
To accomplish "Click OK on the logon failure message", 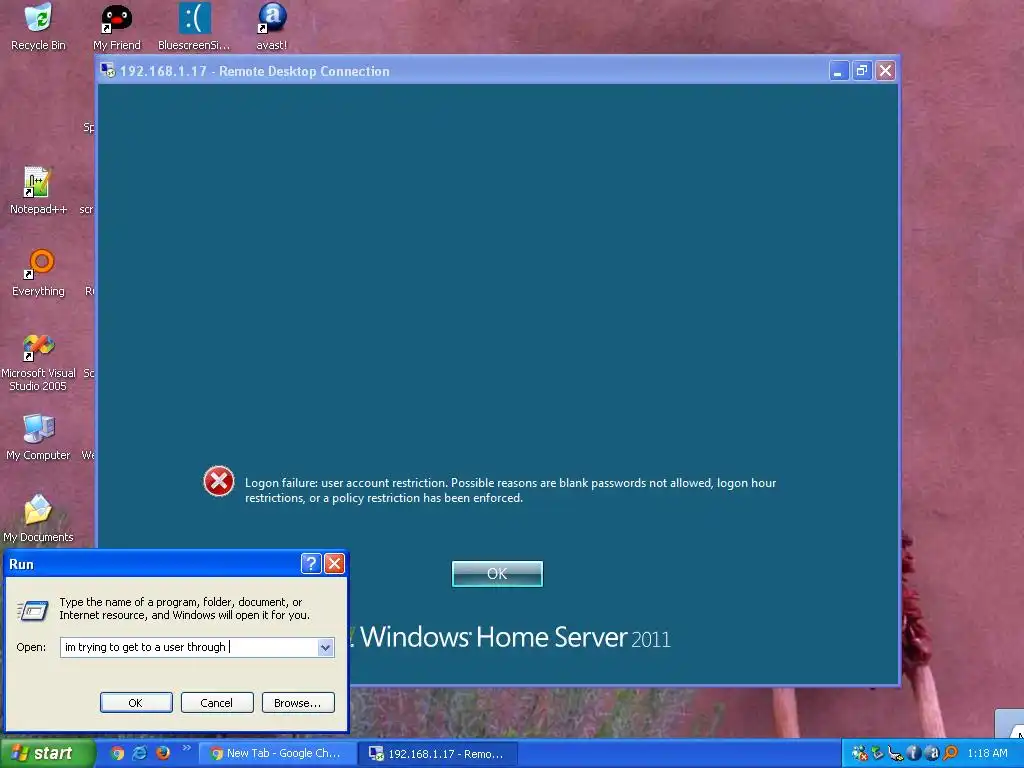I will point(497,573).
